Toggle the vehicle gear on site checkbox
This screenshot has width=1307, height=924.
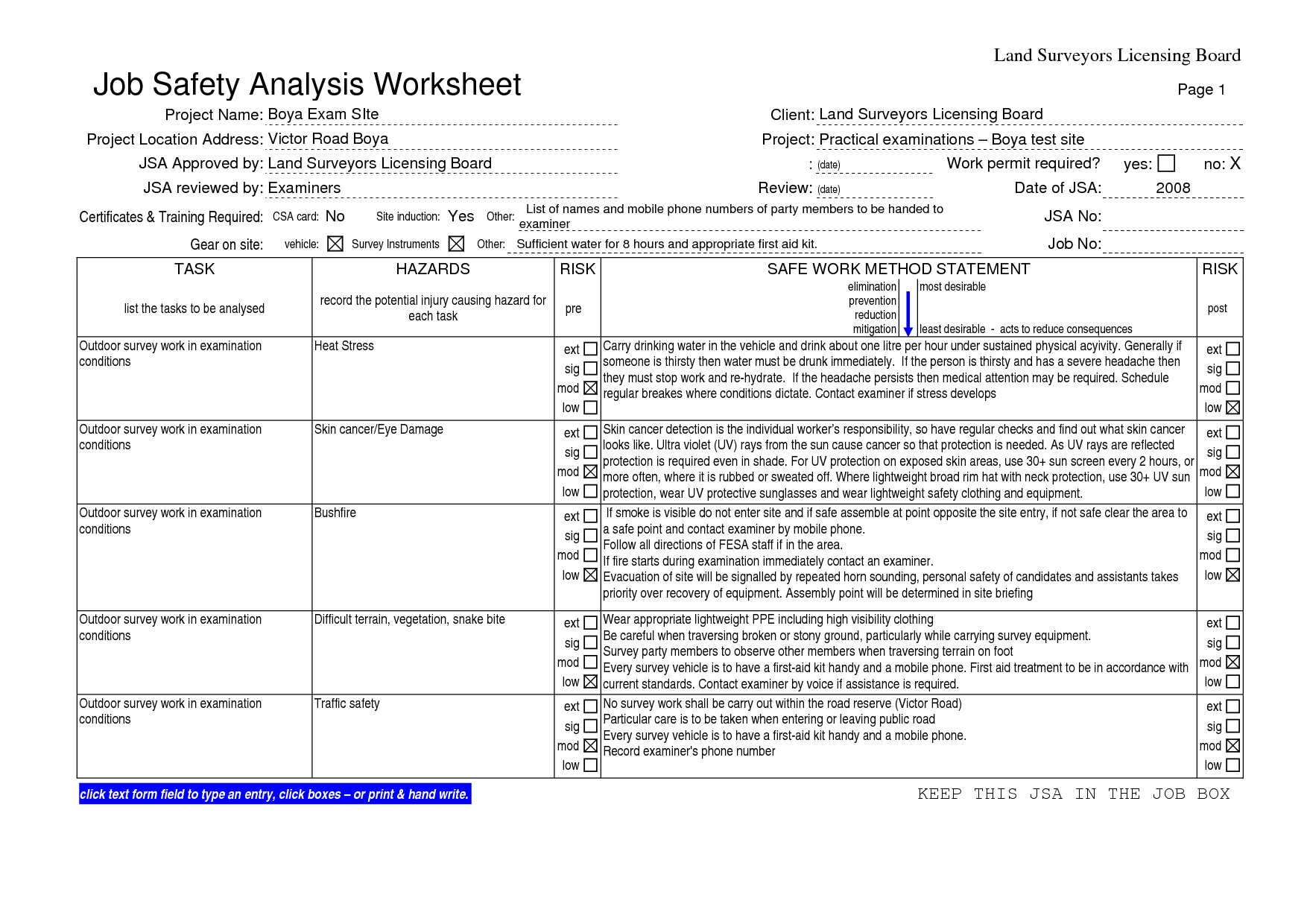click(335, 244)
